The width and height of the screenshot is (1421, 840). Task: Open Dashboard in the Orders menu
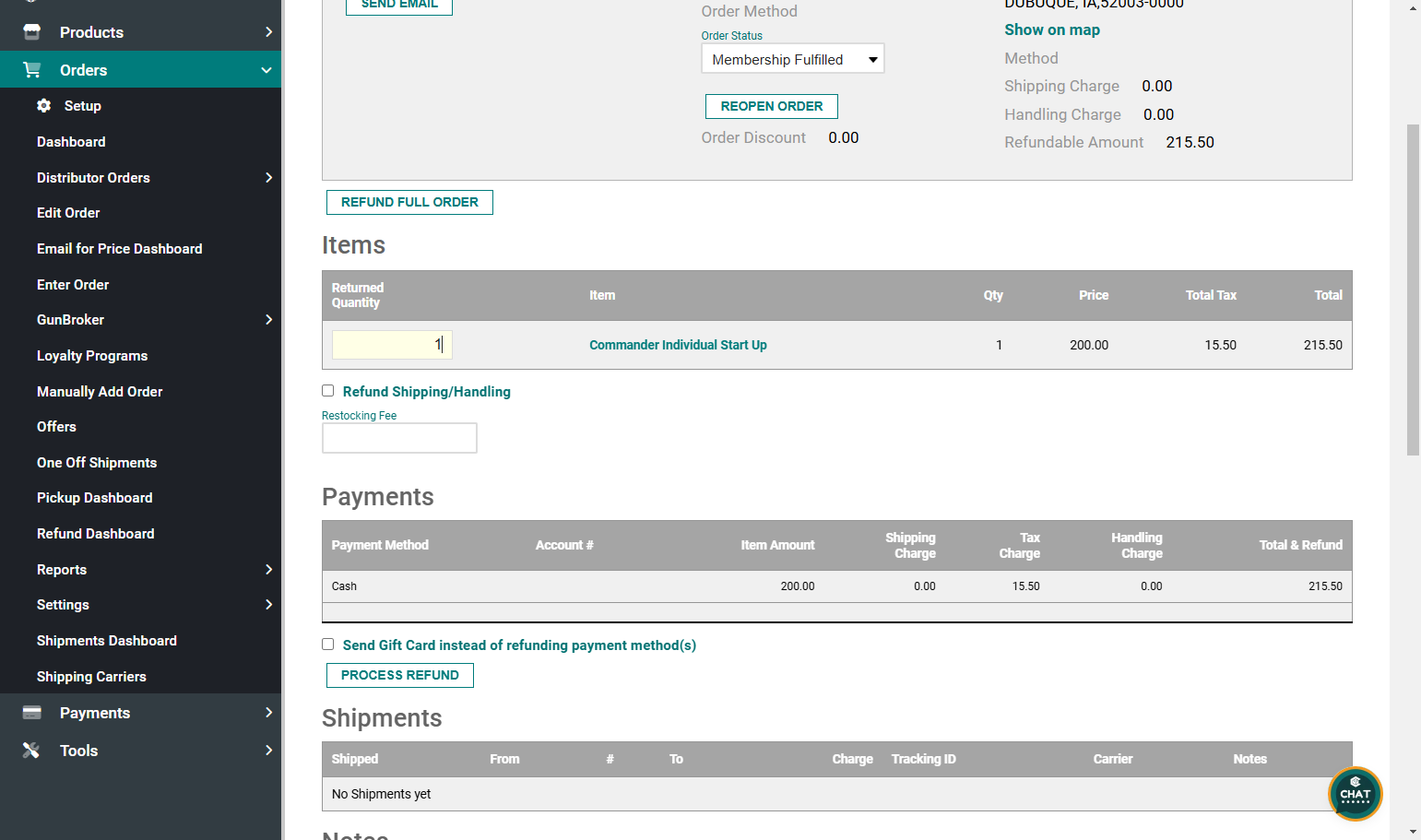point(71,142)
